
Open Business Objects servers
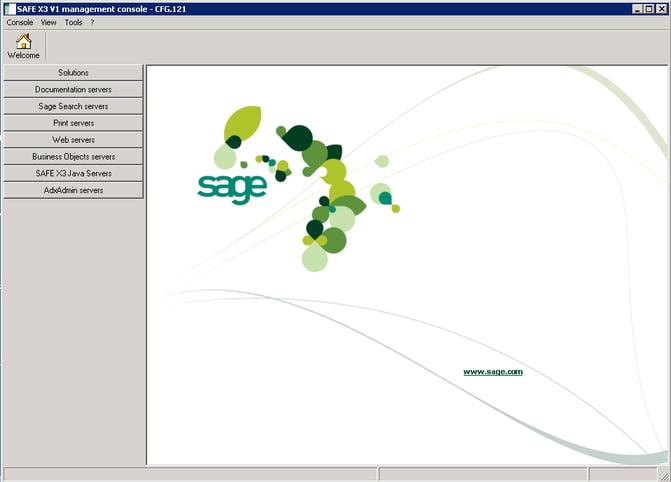pyautogui.click(x=73, y=157)
